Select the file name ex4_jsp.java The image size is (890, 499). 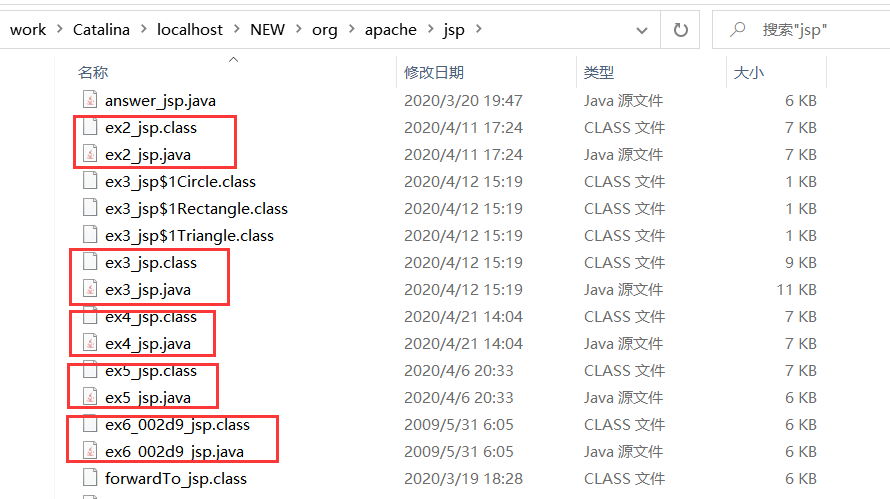coord(148,344)
